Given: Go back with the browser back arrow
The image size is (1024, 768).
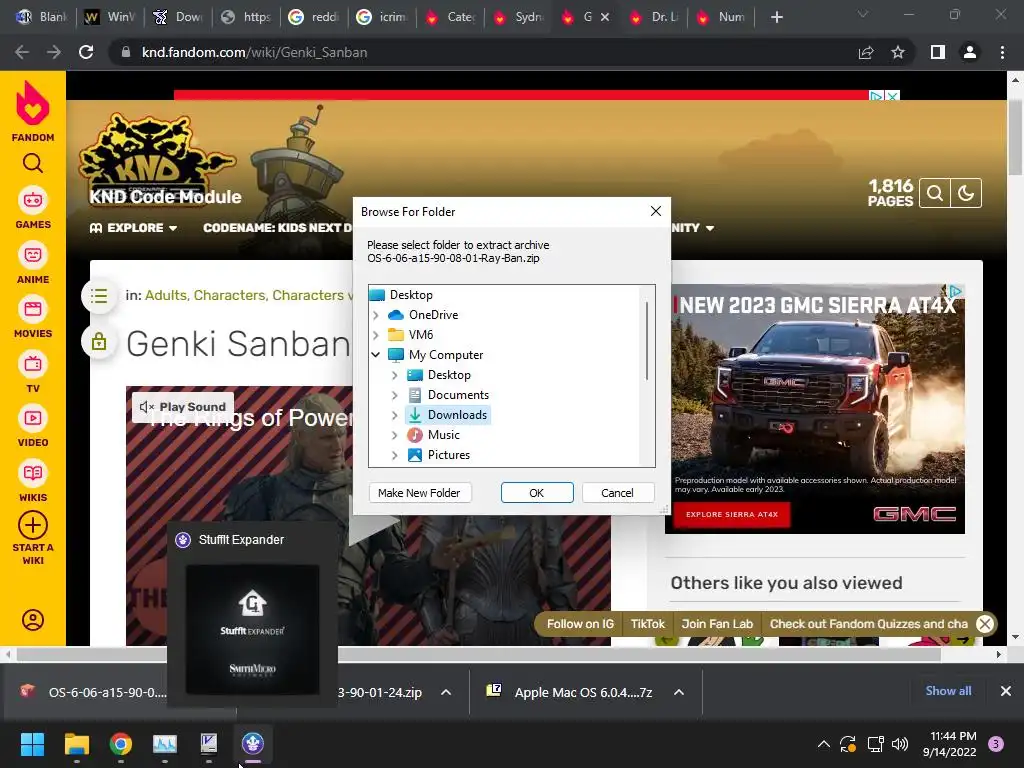Looking at the screenshot, I should coord(22,52).
